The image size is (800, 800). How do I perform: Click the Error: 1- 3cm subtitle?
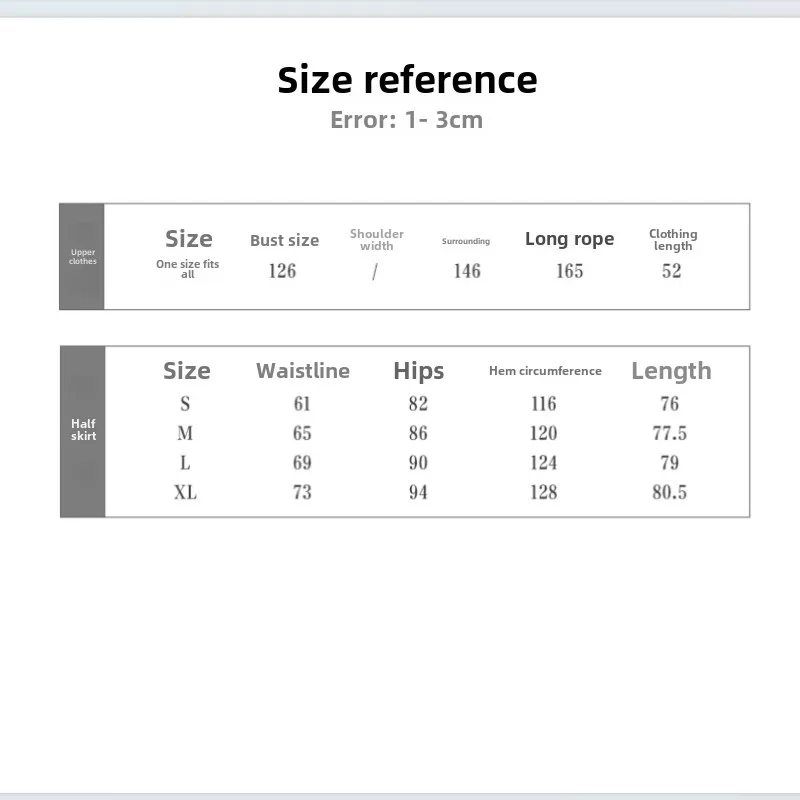[407, 120]
